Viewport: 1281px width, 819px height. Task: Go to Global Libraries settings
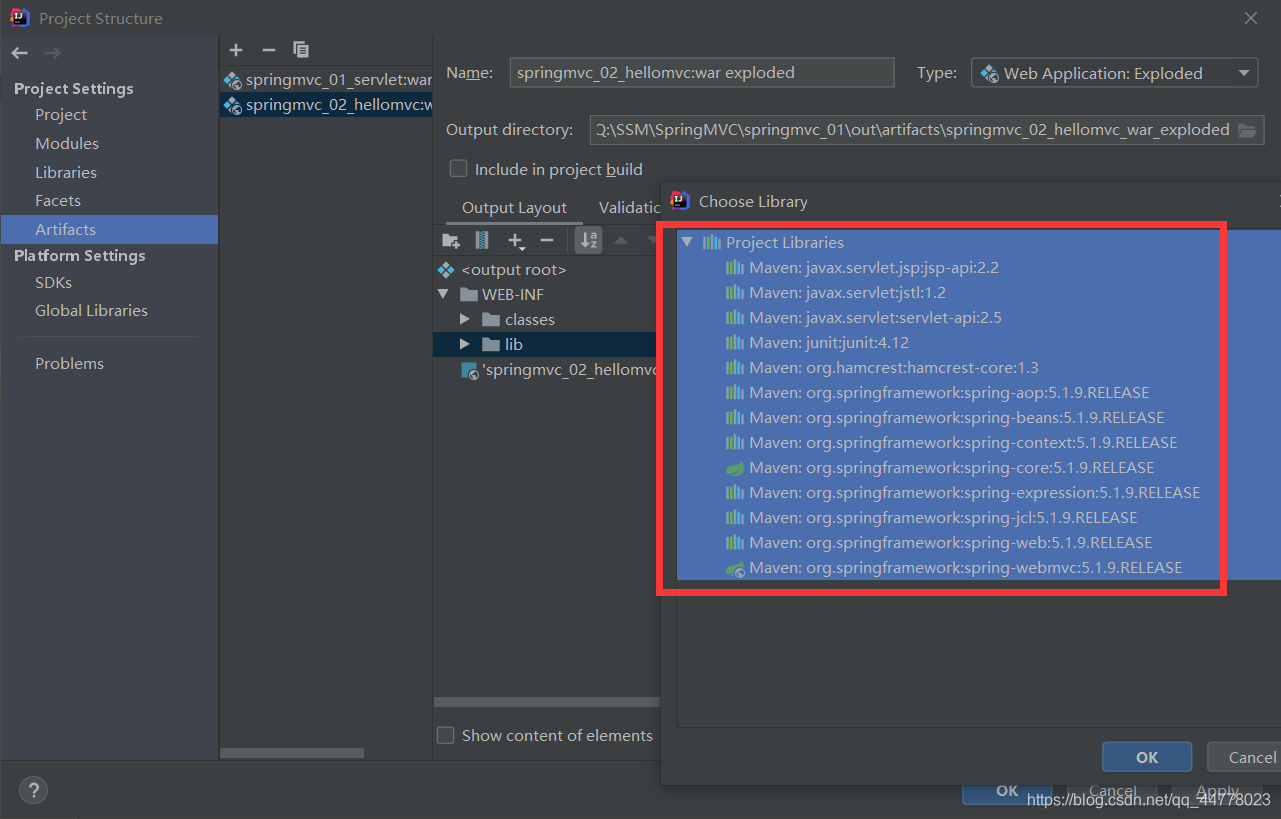pos(91,311)
